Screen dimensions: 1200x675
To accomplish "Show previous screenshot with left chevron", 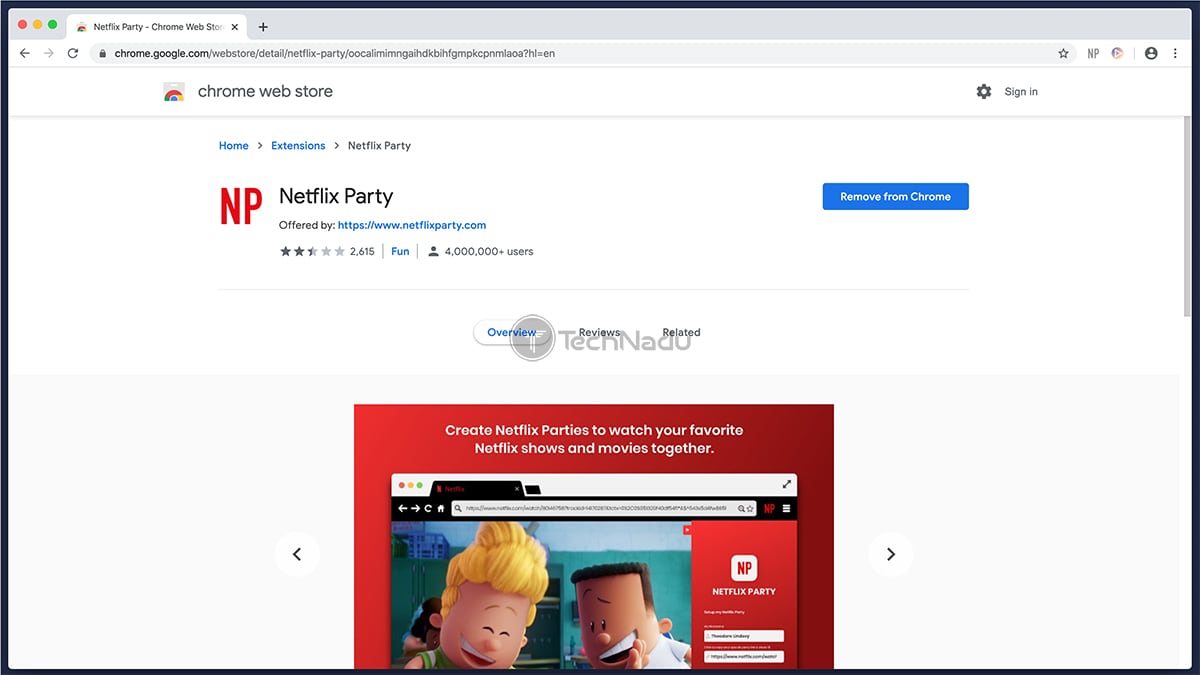I will pyautogui.click(x=297, y=554).
